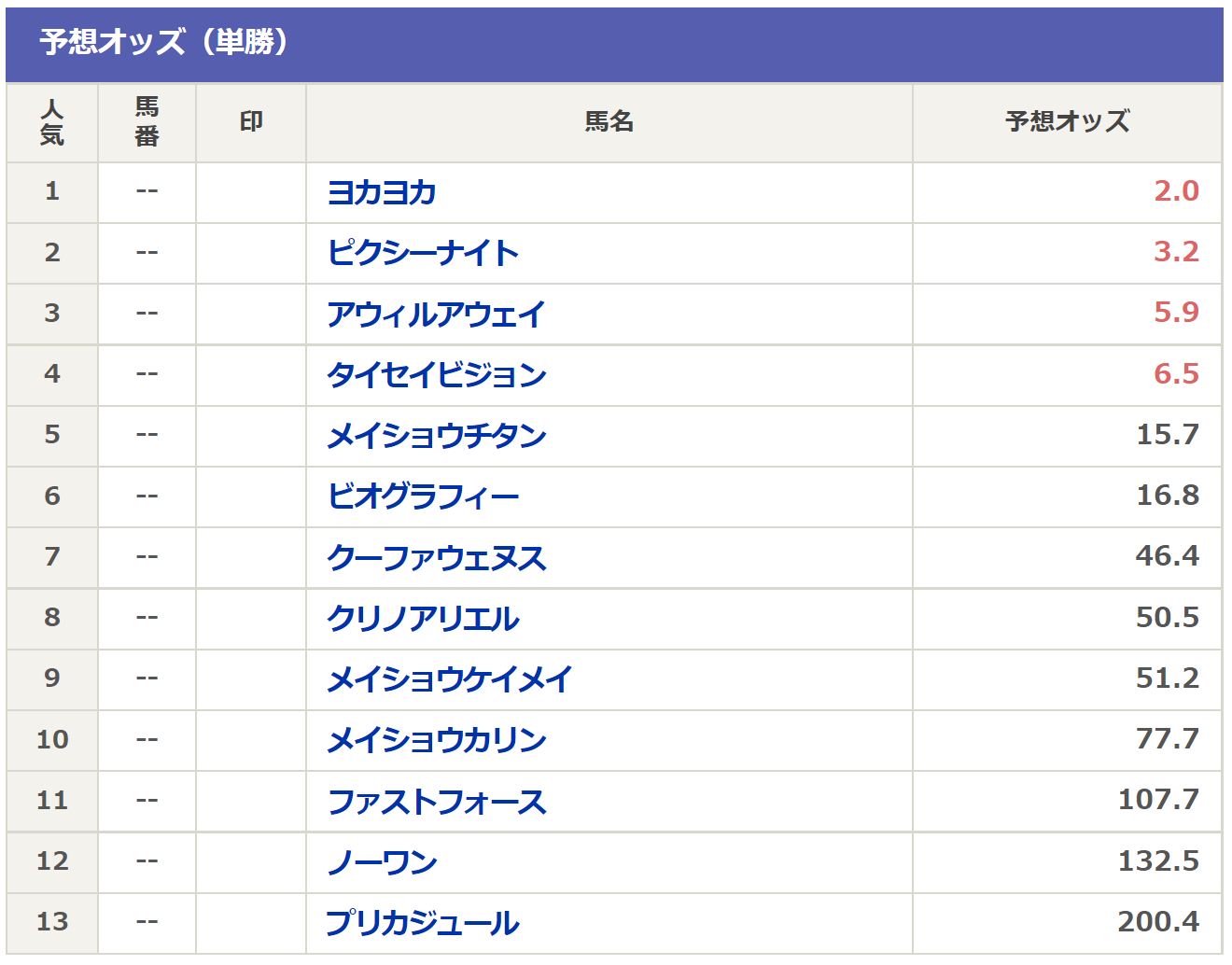Viewport: 1232px width, 965px height.
Task: Select the タイセイビジョン link
Action: pyautogui.click(x=437, y=374)
